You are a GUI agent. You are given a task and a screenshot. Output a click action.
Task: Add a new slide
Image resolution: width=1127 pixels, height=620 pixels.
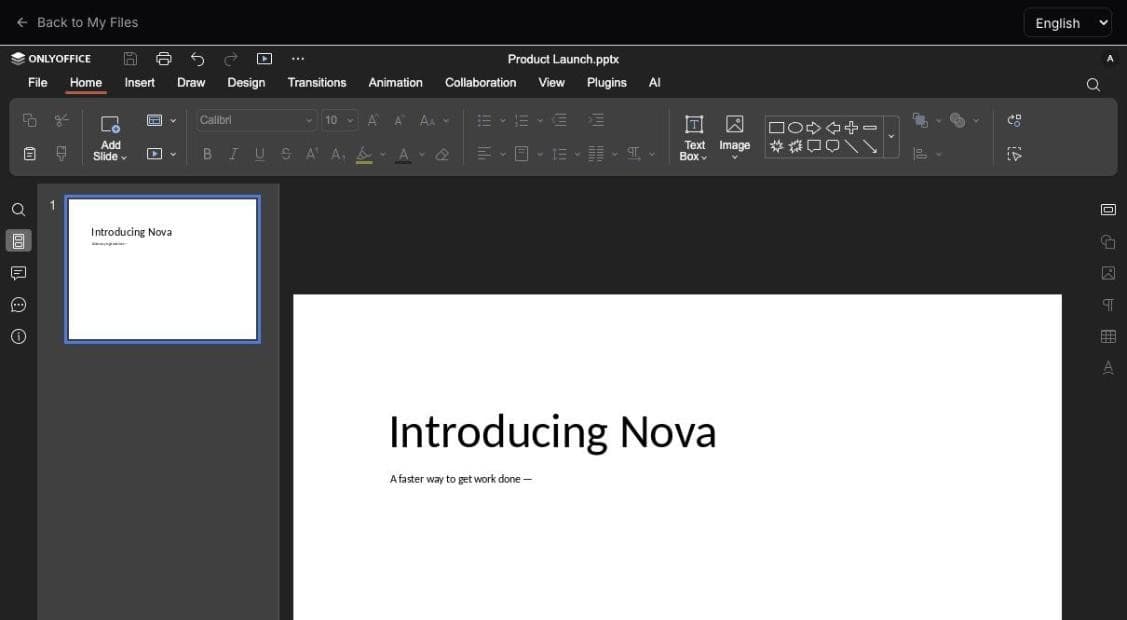click(110, 124)
